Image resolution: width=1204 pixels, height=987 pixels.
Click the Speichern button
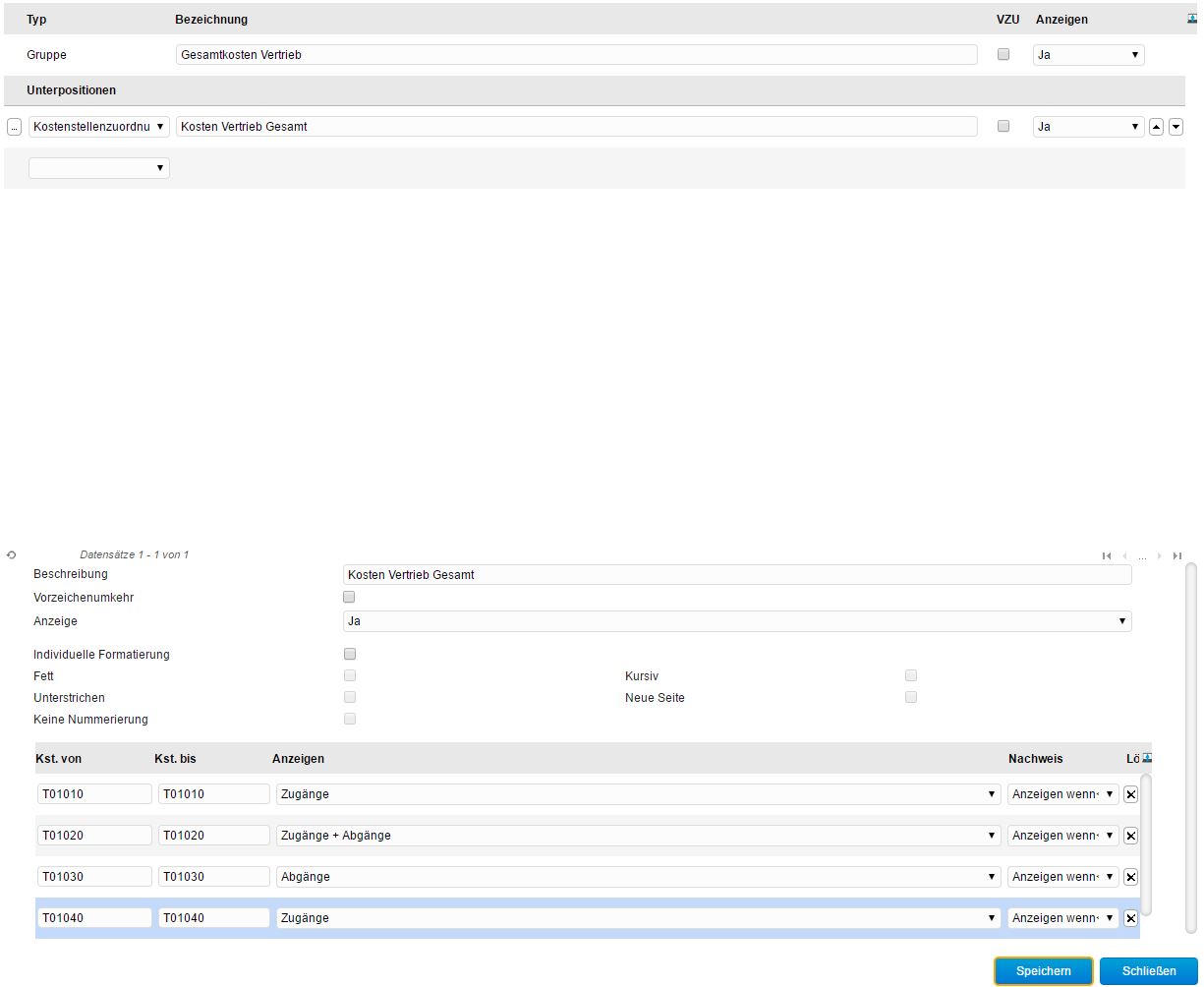point(1043,971)
